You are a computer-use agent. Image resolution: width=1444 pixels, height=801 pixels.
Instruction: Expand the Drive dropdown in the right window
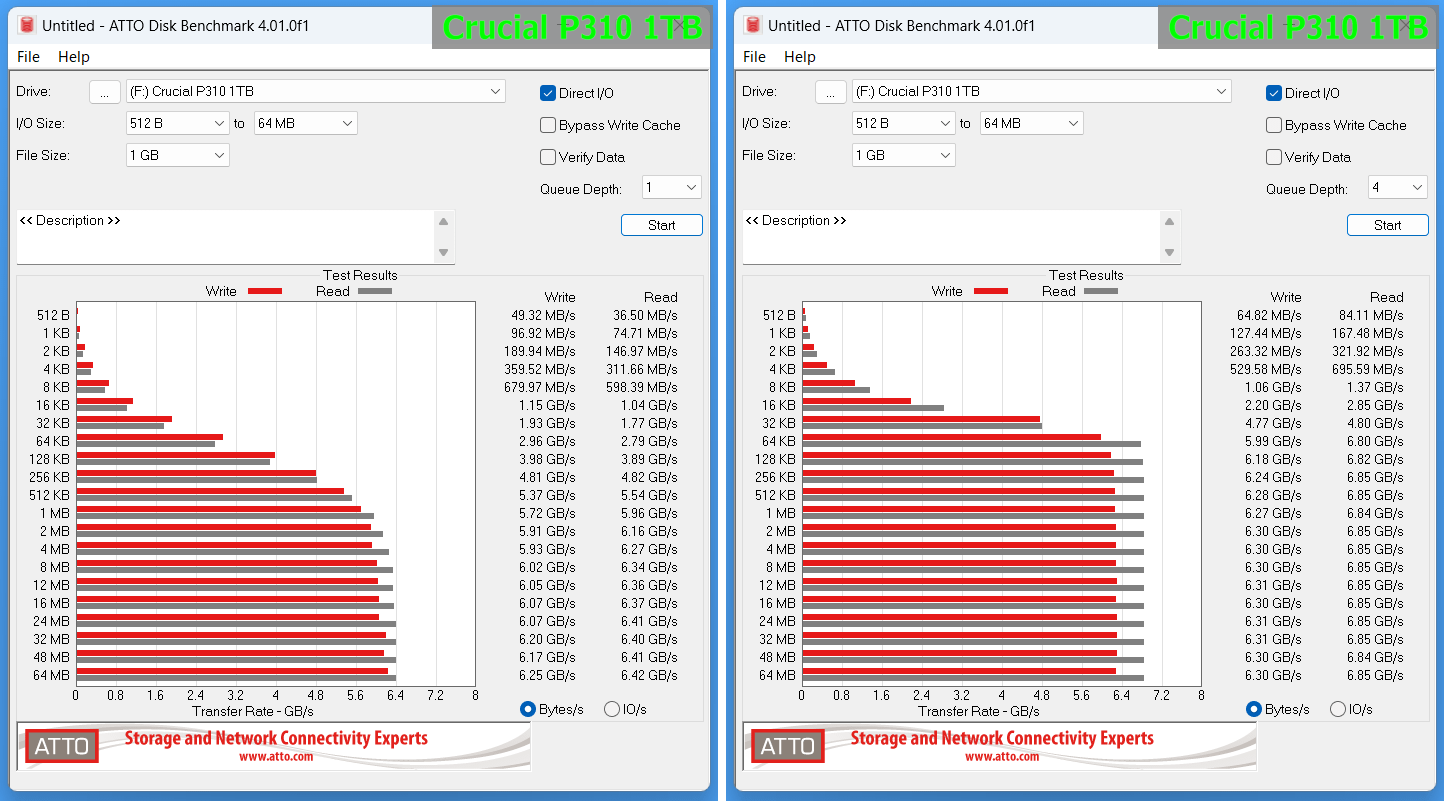(x=1042, y=91)
